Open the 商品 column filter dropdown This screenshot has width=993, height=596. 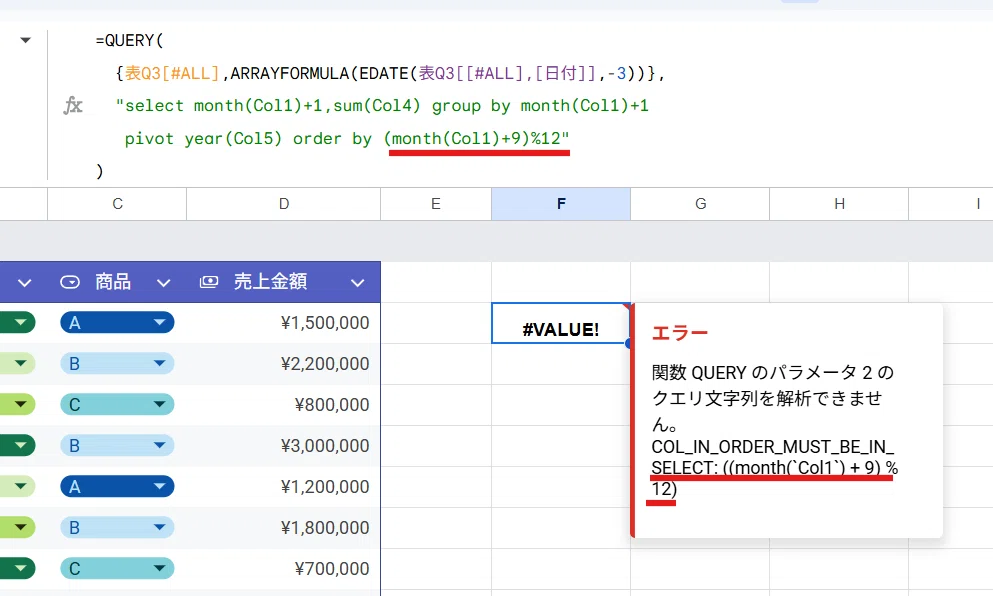(163, 282)
